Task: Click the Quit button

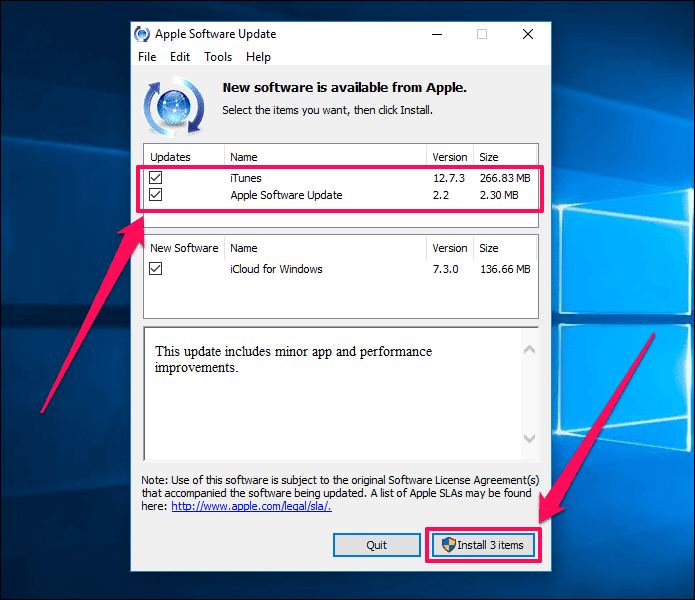Action: point(377,545)
